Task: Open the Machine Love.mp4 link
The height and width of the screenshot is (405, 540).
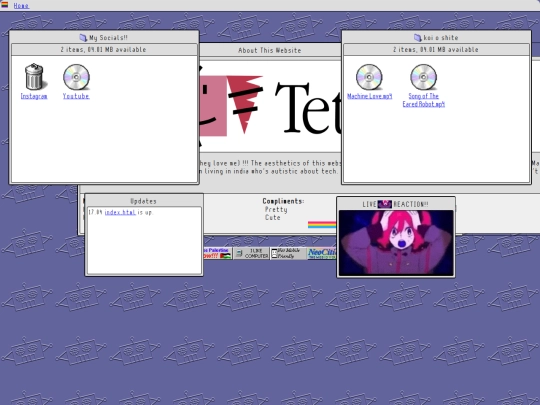Action: [370, 96]
